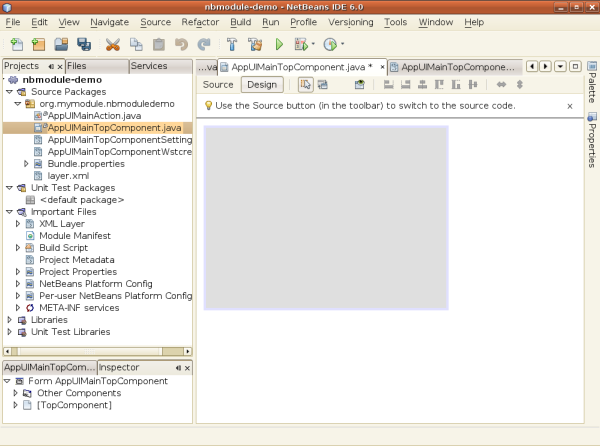The image size is (600, 446).
Task: Toggle Selection Mode in the design toolbar
Action: coord(305,85)
